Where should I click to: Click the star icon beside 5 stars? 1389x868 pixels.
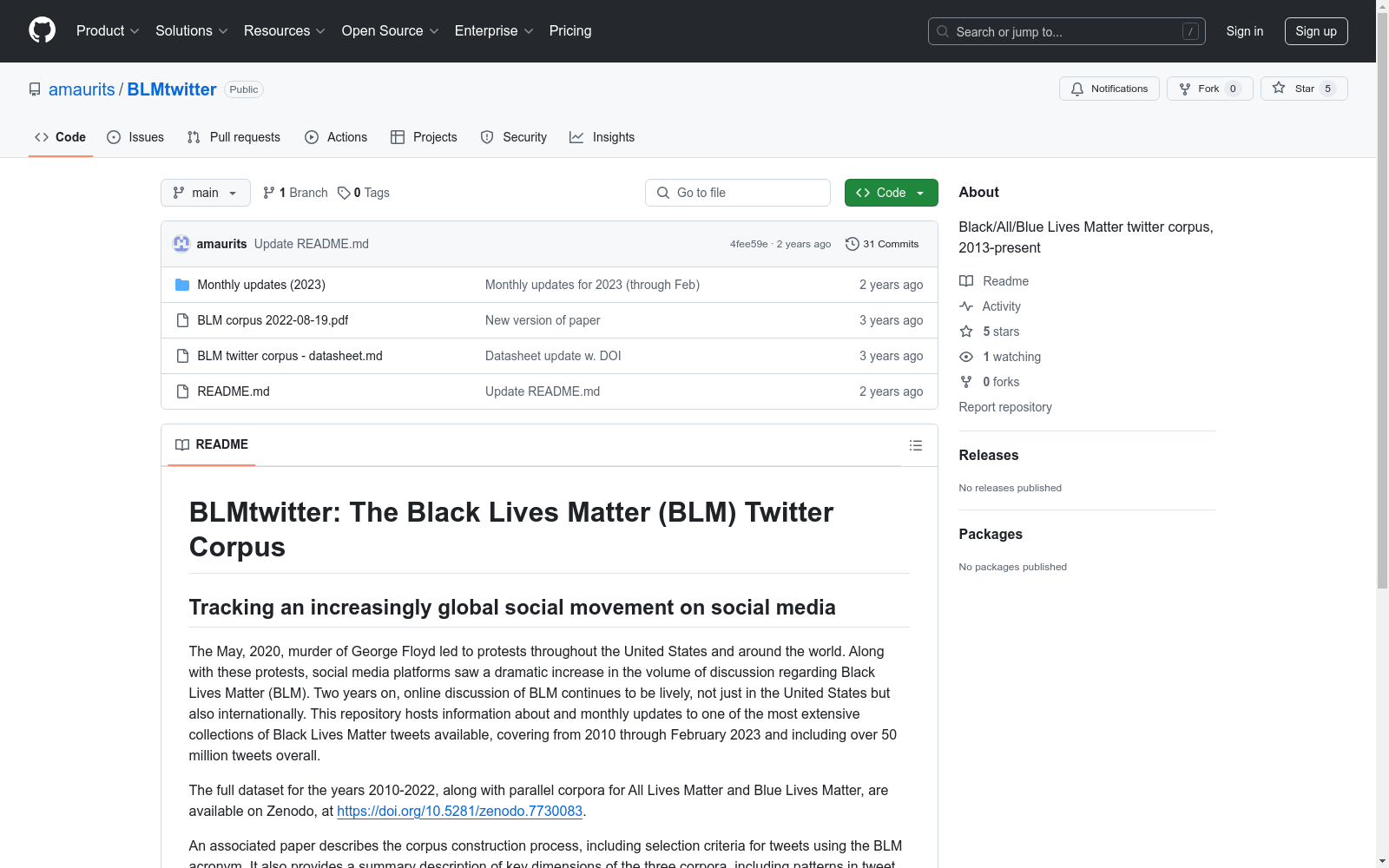pyautogui.click(x=966, y=332)
